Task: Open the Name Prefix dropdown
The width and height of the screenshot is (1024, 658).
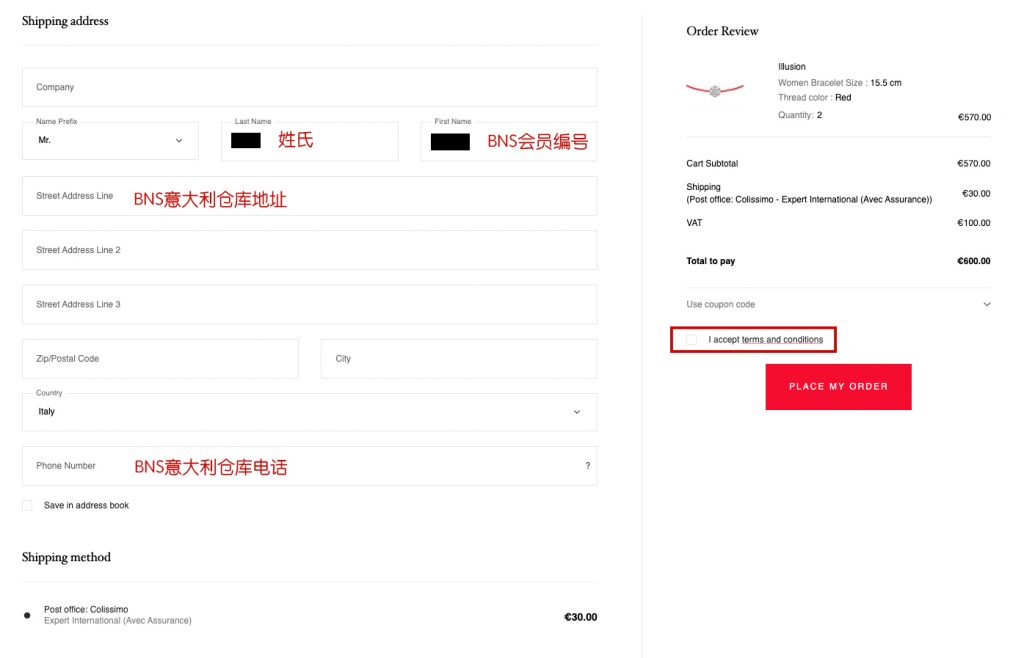Action: 110,140
